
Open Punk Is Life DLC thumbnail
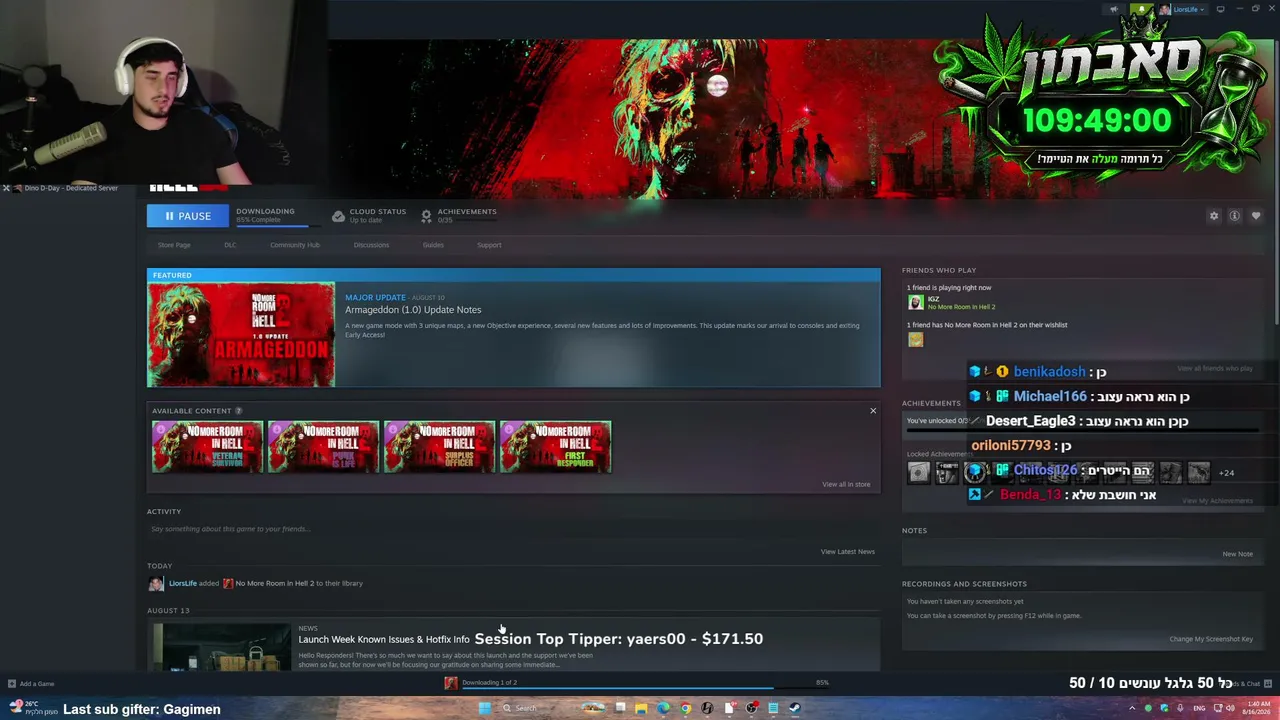pos(323,446)
